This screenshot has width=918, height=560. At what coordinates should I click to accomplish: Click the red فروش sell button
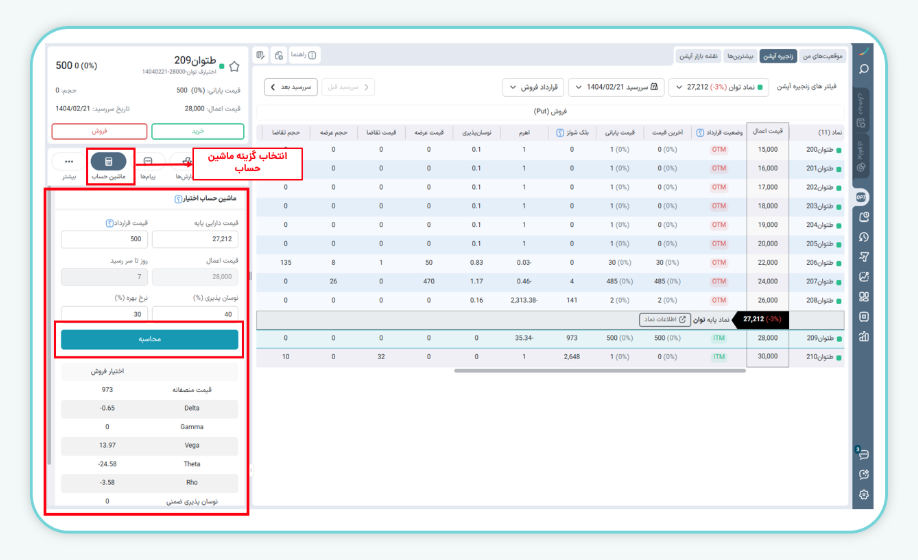99,131
